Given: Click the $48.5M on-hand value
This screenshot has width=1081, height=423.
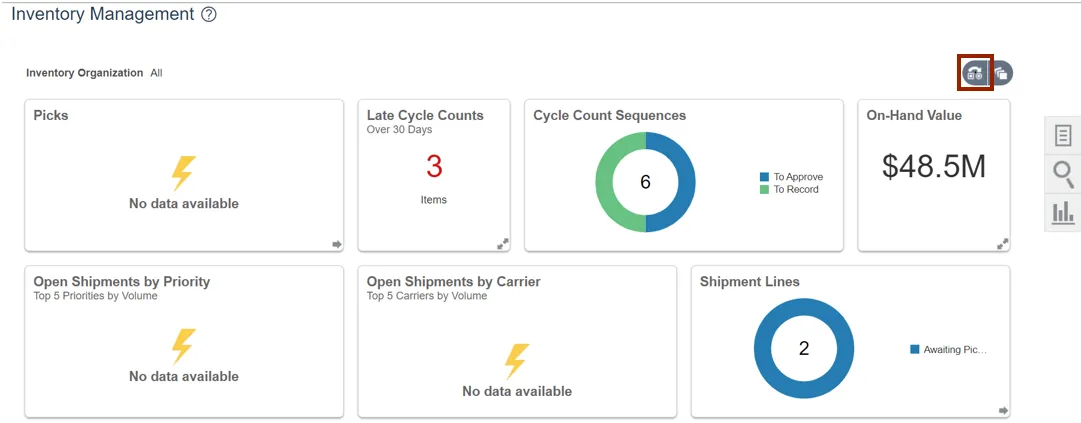Looking at the screenshot, I should 933,167.
